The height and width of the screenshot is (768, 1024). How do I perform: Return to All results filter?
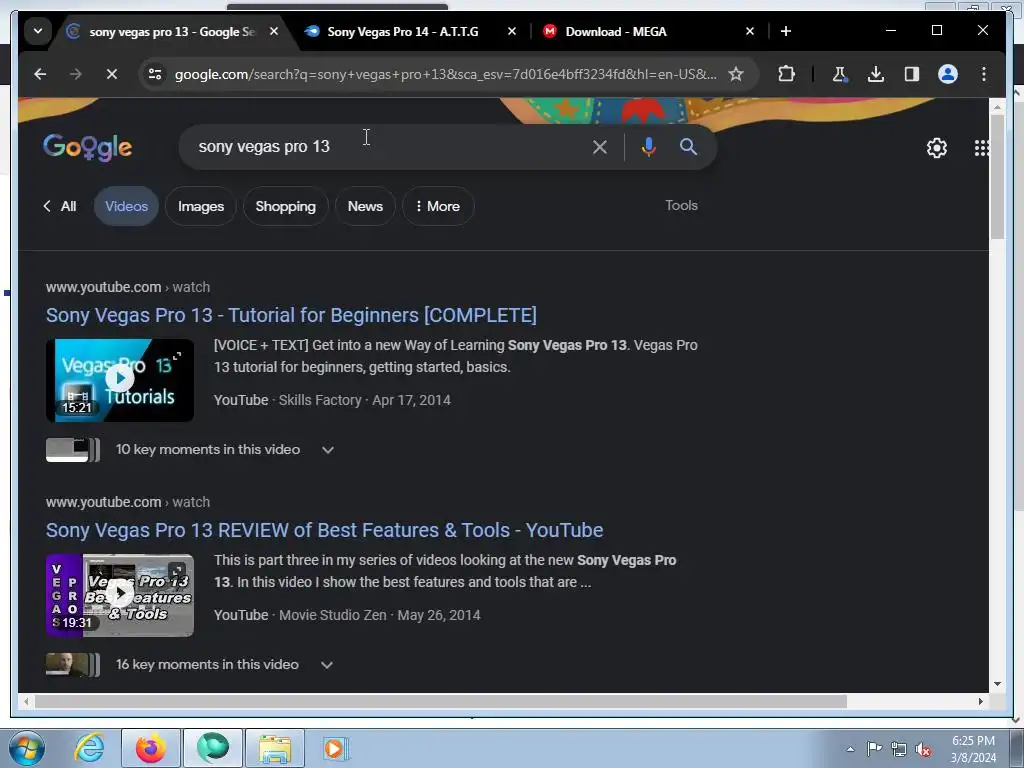[60, 206]
